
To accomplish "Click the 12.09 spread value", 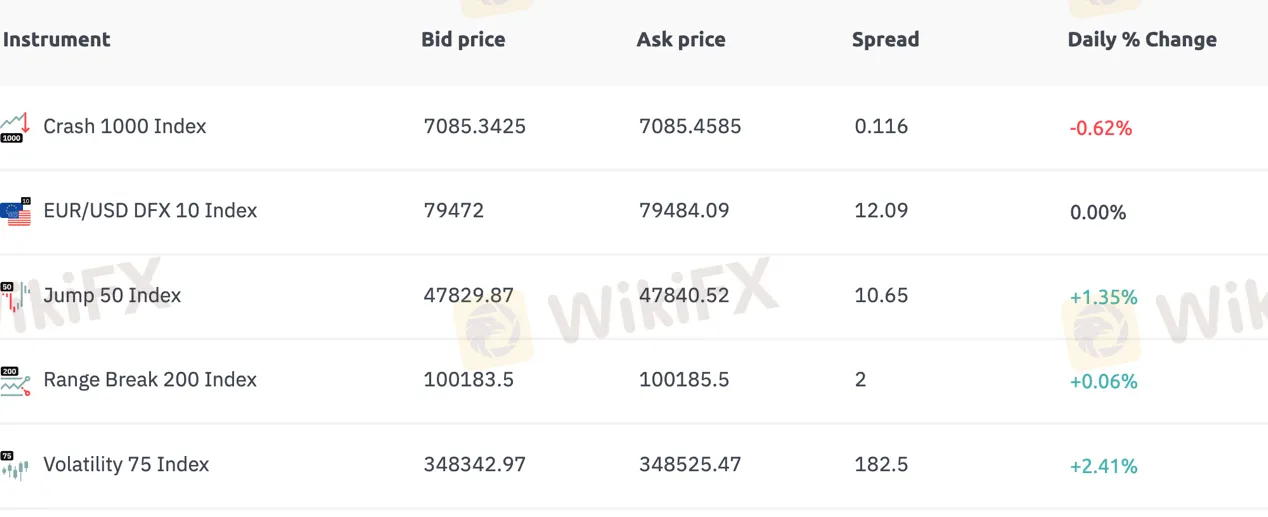I will [x=882, y=211].
